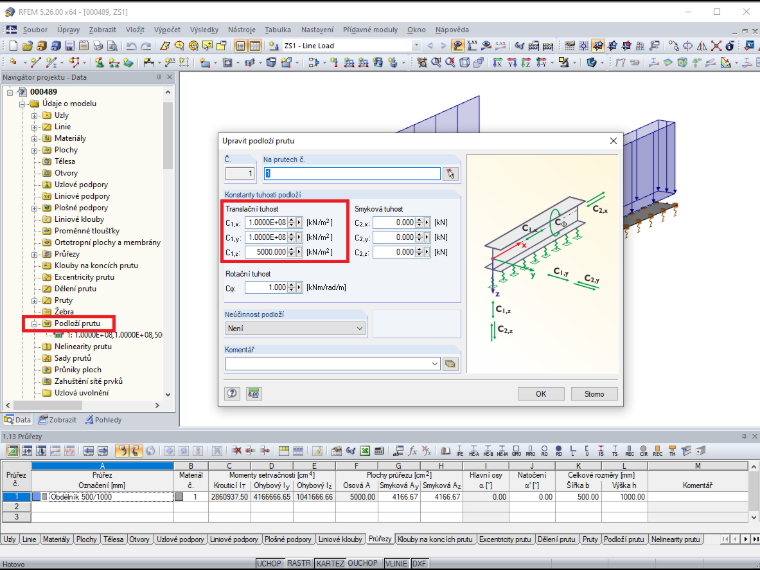Click the comment library icon in the dialog

pyautogui.click(x=451, y=364)
